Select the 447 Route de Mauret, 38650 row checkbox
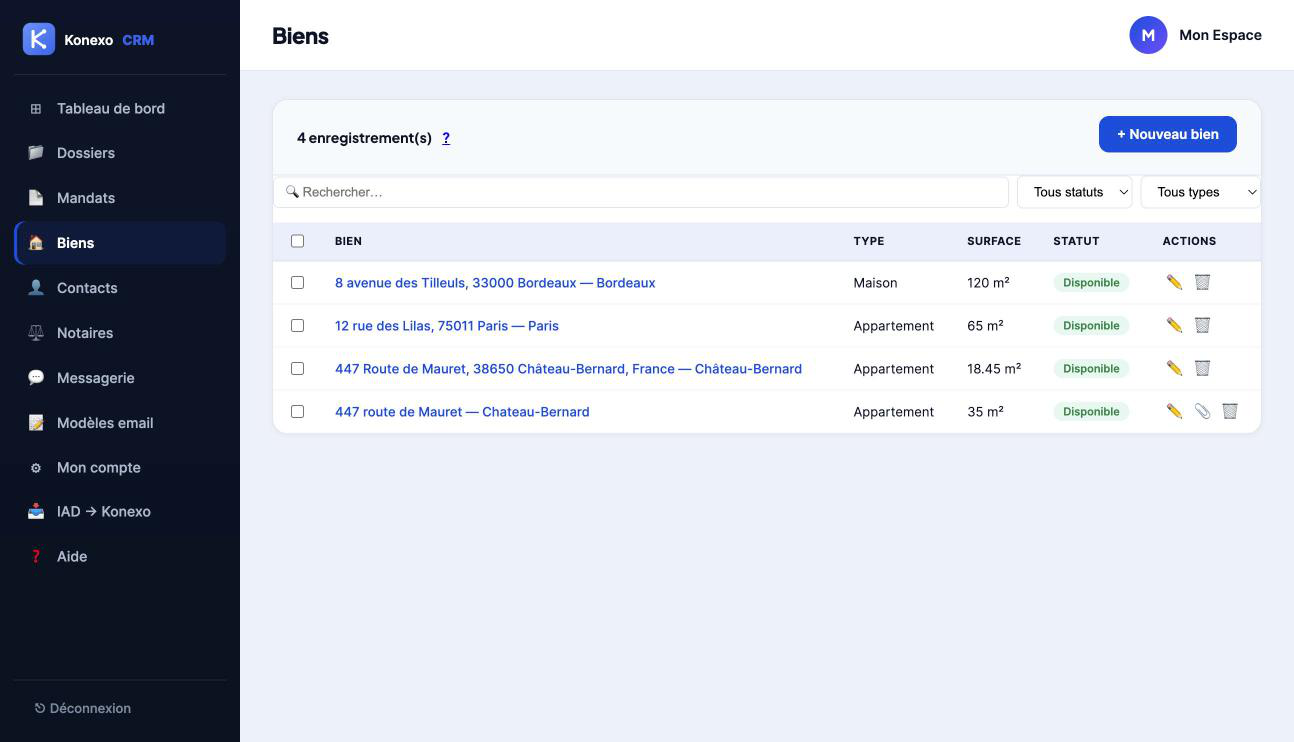Screen dimensions: 1294x742 [x=297, y=369]
